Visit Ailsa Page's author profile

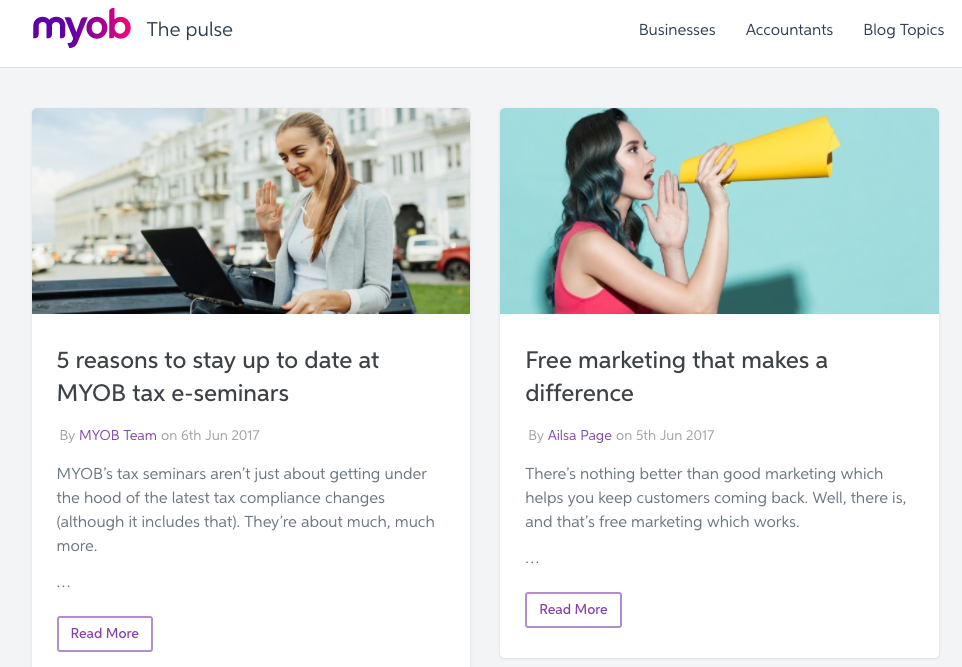coord(580,435)
